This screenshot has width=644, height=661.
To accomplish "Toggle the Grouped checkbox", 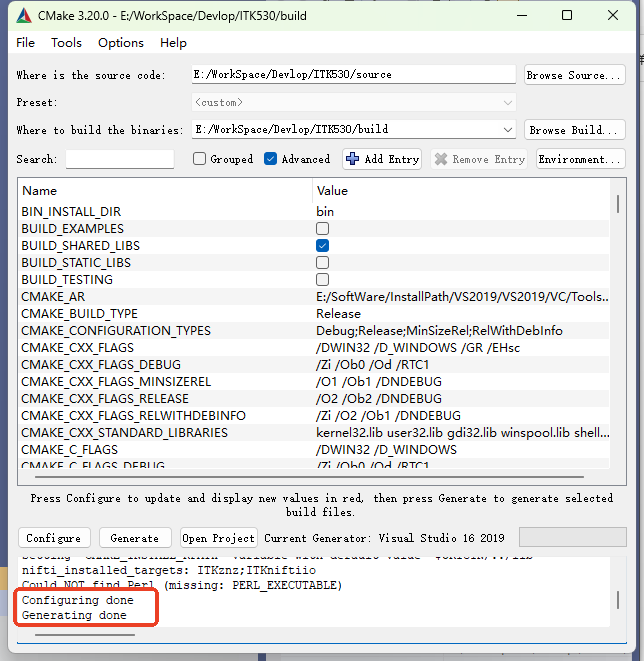I will (x=199, y=159).
